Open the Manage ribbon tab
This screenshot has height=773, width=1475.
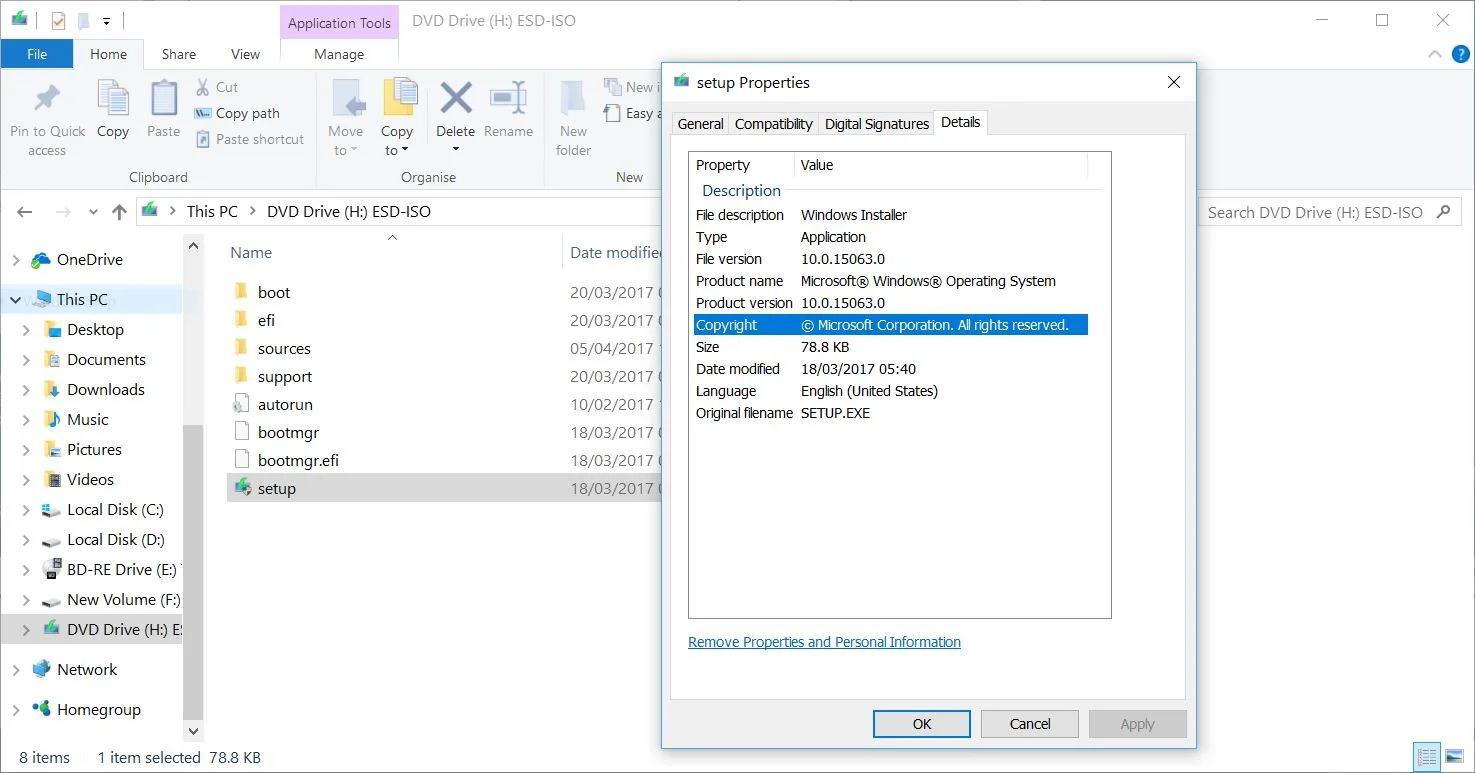(339, 54)
